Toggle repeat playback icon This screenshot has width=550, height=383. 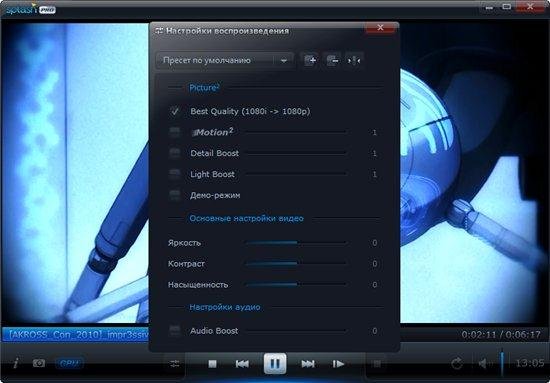pyautogui.click(x=457, y=364)
